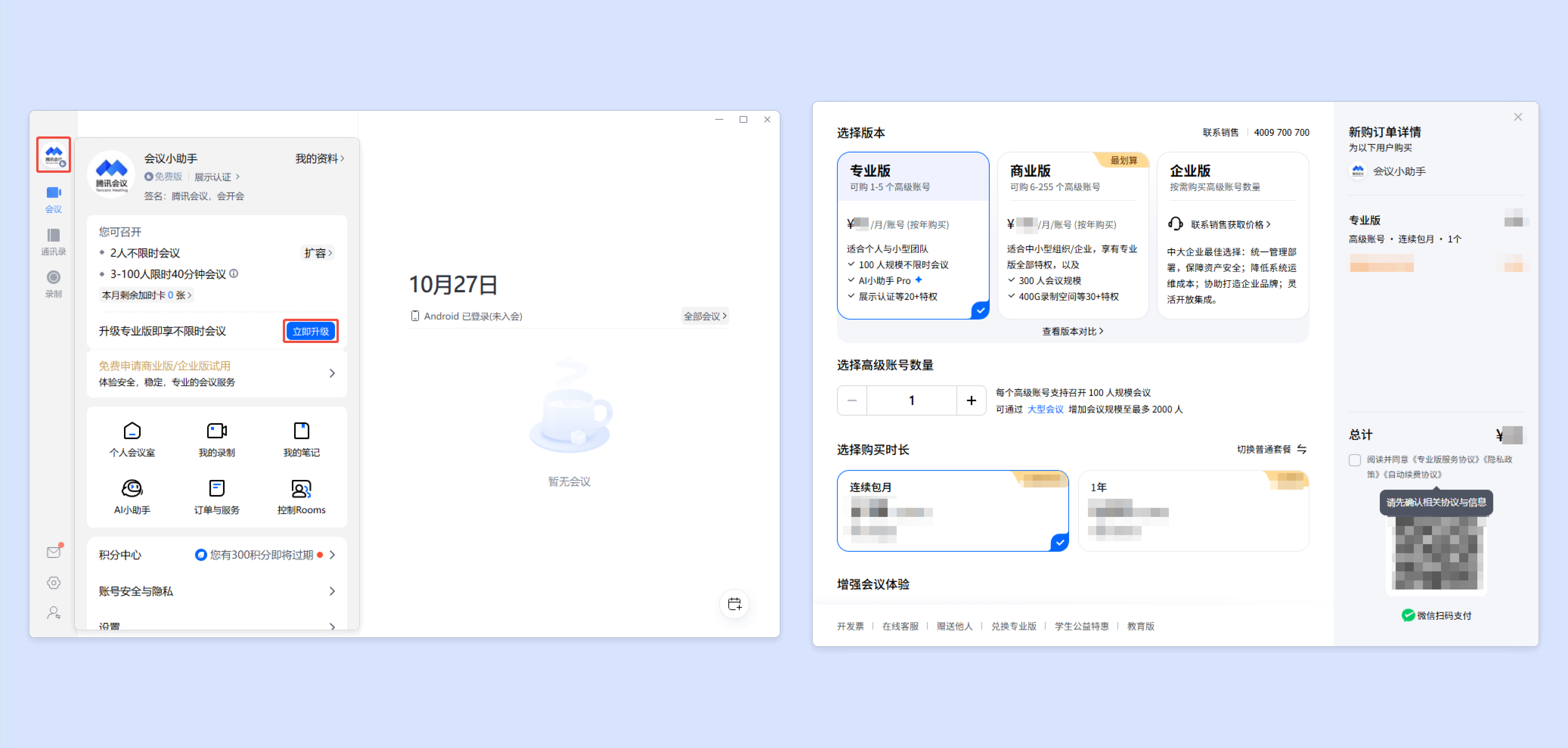Expand the 全部会议 meetings list
The height and width of the screenshot is (748, 1568).
click(704, 316)
